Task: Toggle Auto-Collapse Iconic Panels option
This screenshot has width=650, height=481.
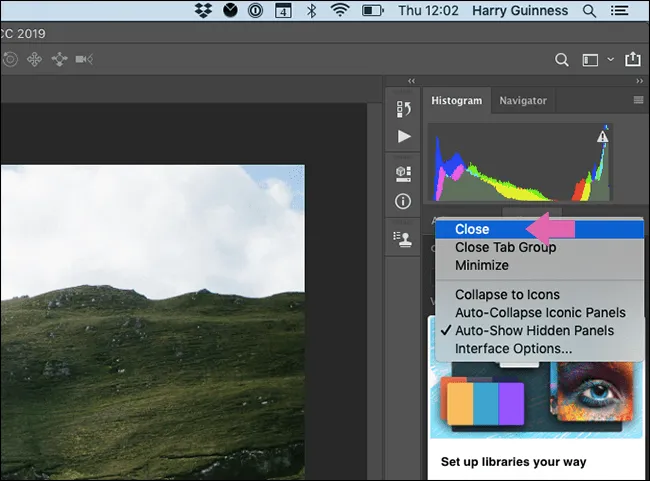Action: tap(540, 312)
